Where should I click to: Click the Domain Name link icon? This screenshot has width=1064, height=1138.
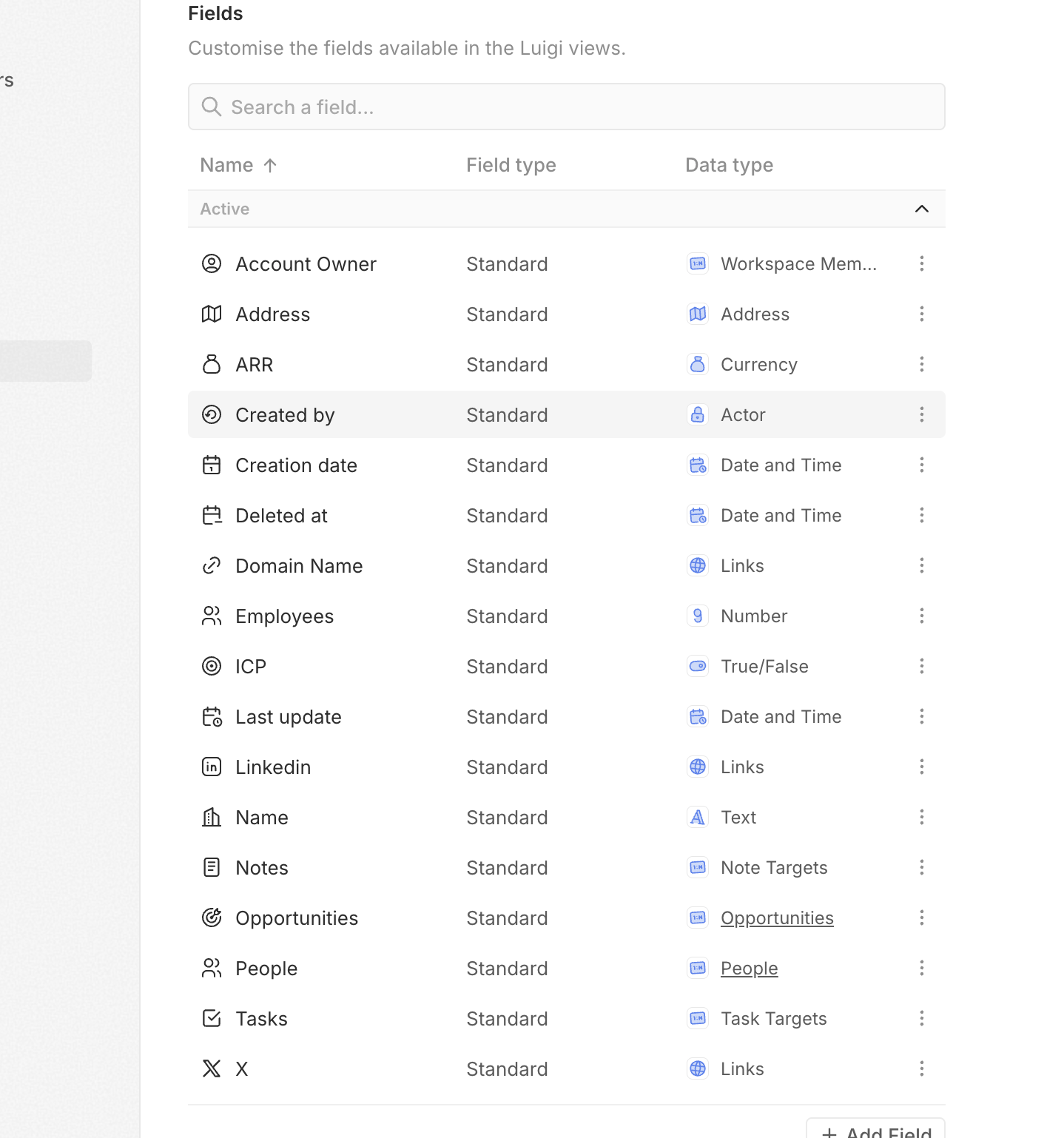point(212,565)
